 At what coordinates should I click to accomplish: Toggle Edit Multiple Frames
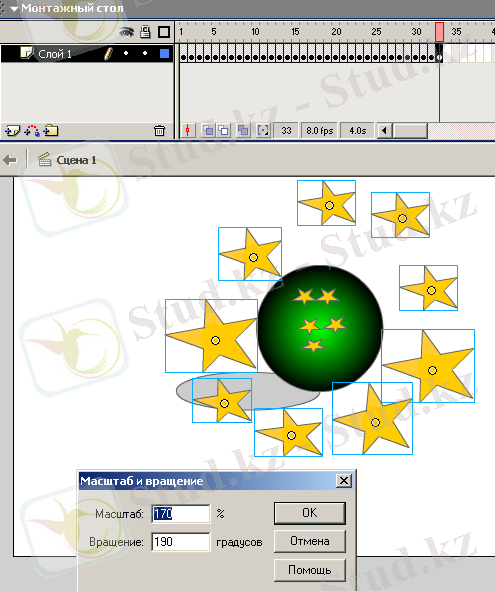(243, 131)
